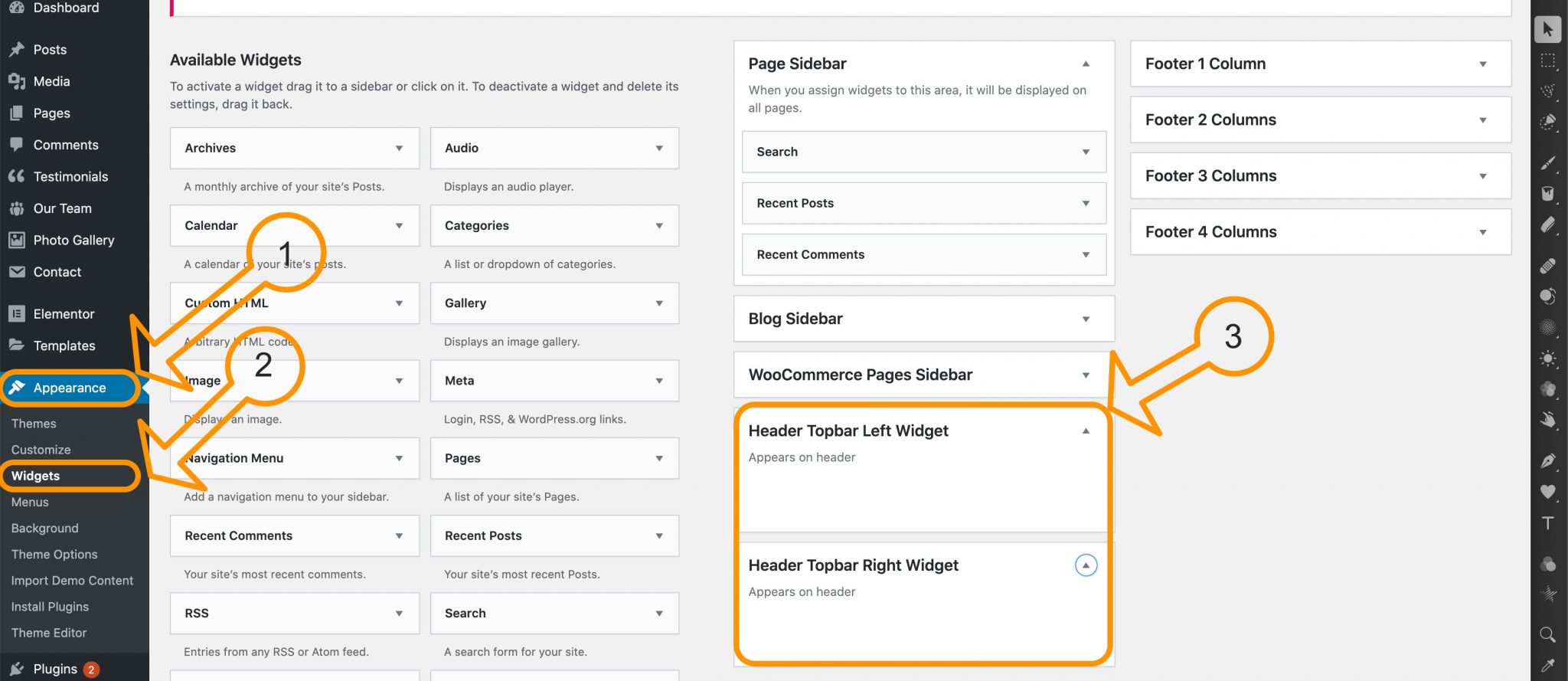
Task: Expand the Footer 3 Columns area
Action: click(1483, 175)
